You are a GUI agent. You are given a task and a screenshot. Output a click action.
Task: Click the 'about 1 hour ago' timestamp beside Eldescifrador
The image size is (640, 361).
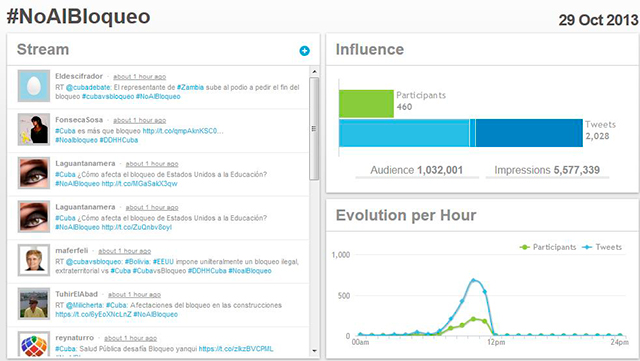tap(140, 77)
